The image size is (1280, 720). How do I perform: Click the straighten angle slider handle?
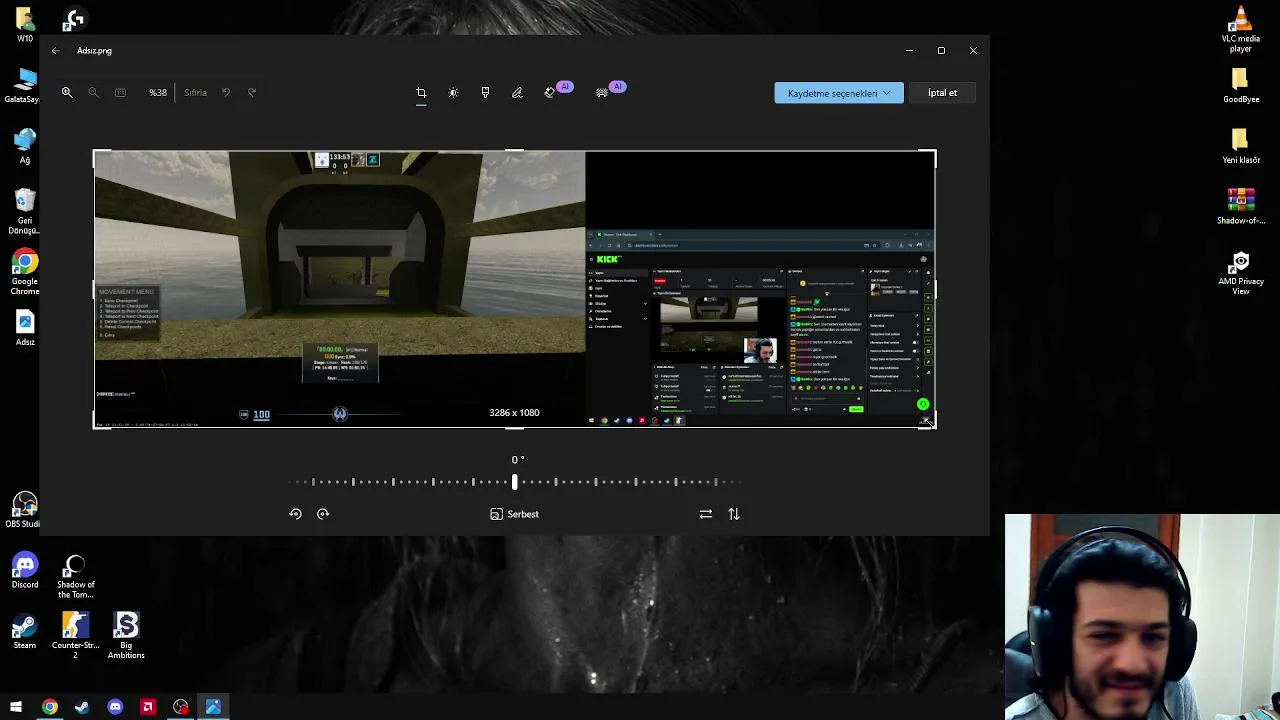(x=515, y=482)
